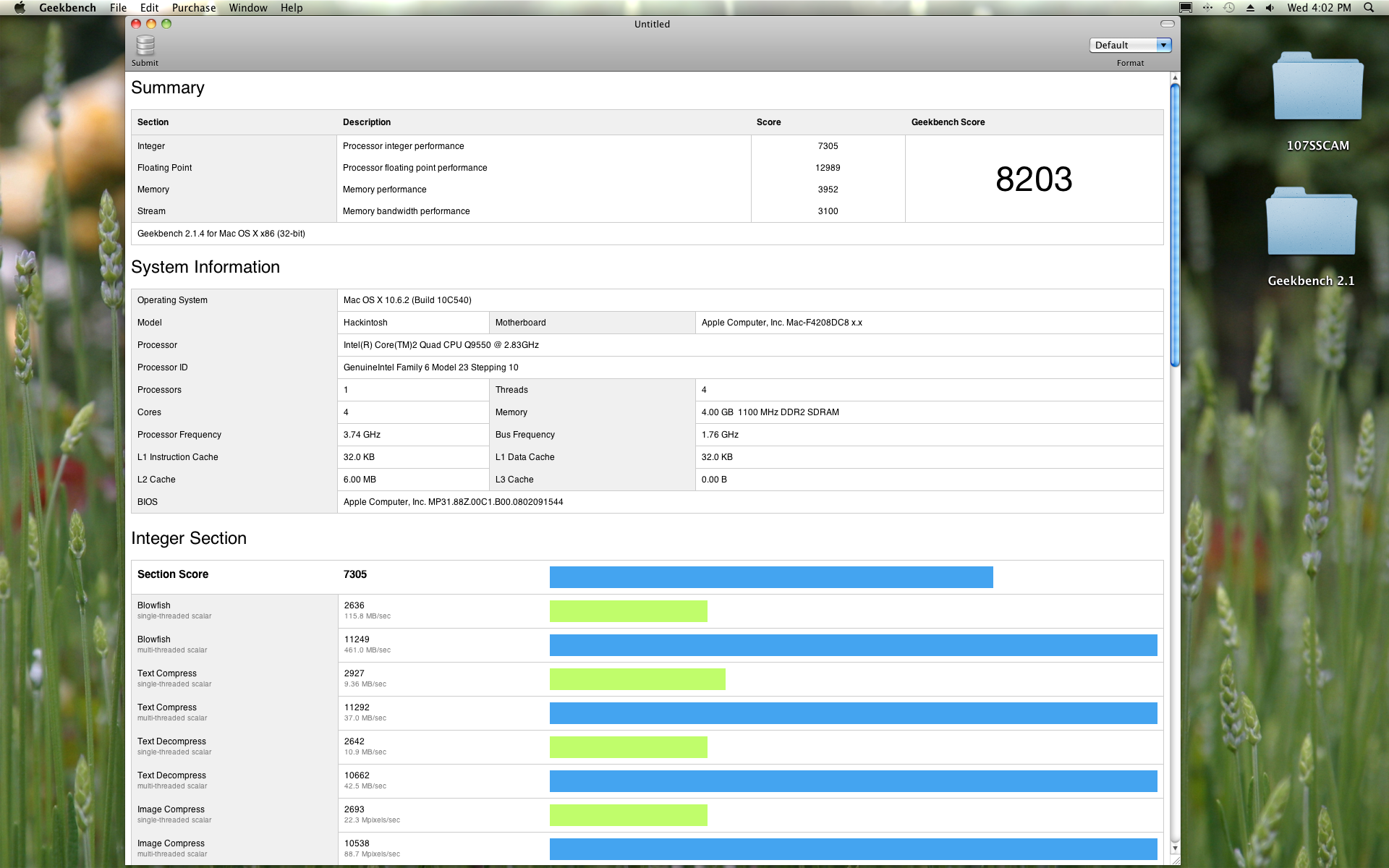Click the 4.00 GB DDR2 memory value
Viewport: 1389px width, 868px height.
point(770,412)
